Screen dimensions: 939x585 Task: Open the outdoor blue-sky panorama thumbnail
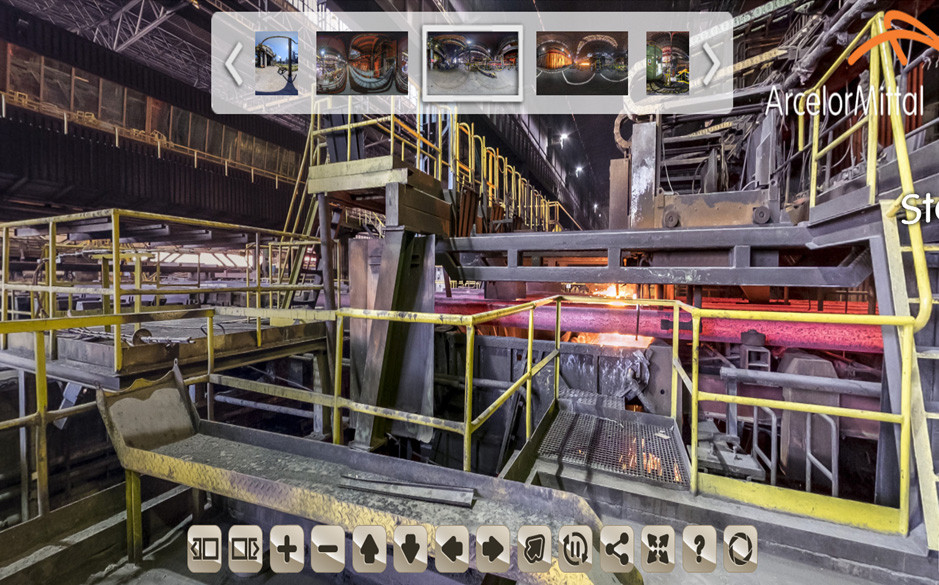point(276,63)
